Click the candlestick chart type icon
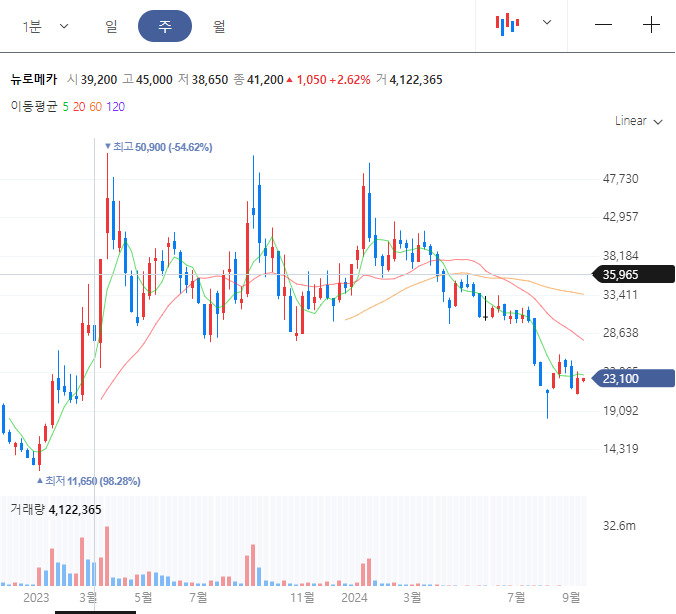 coord(507,24)
